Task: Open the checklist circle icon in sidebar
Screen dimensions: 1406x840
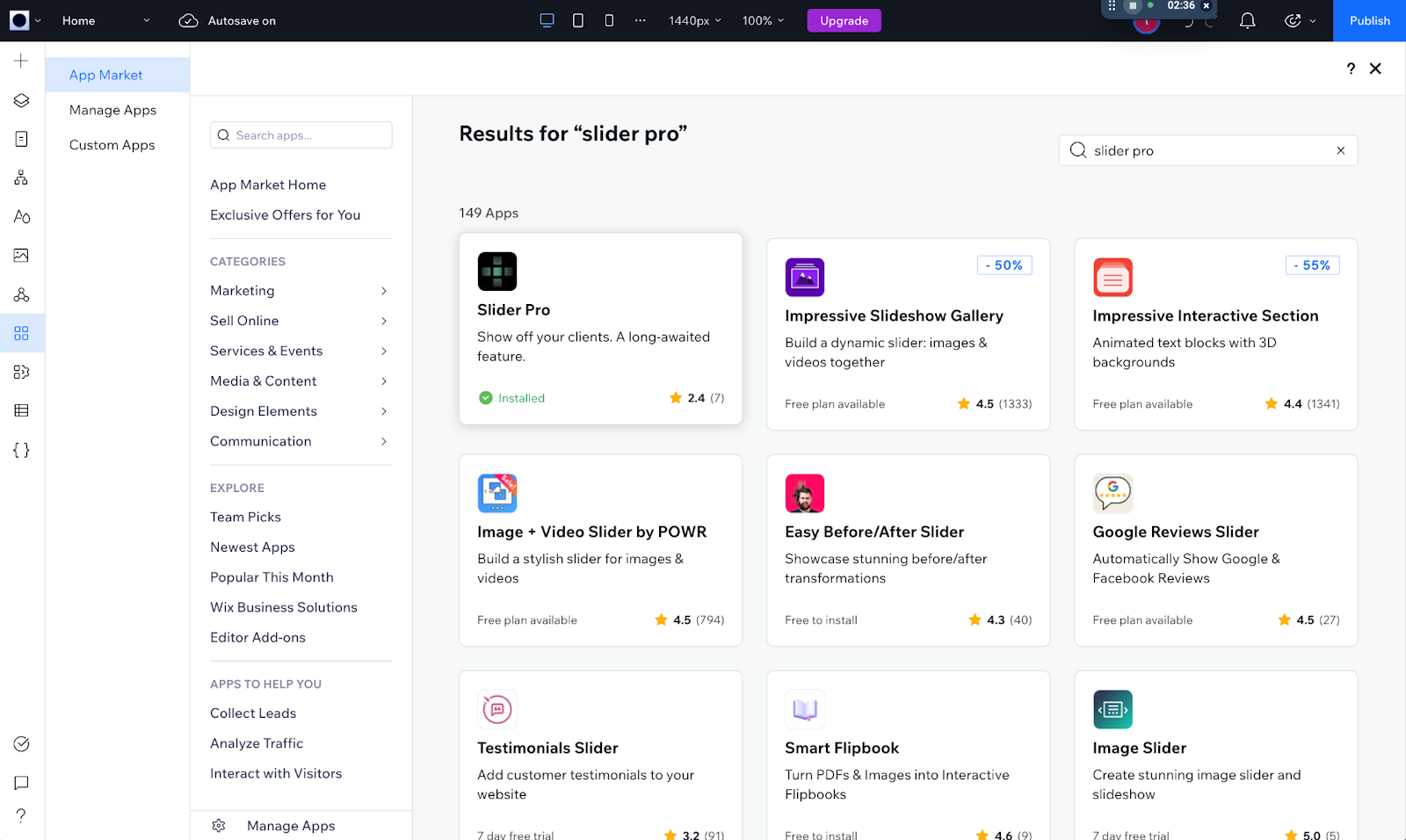Action: tap(21, 744)
